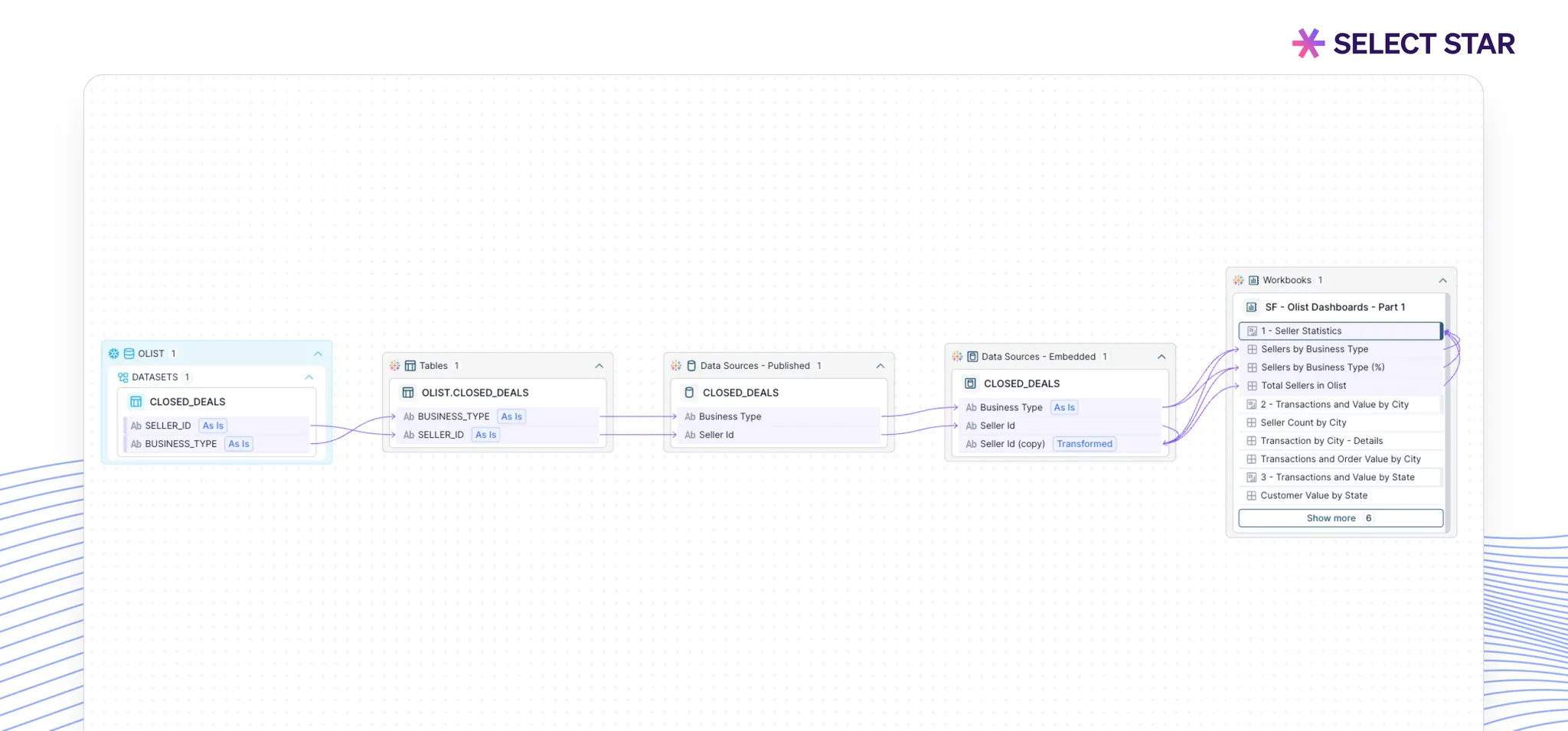
Task: Click the Select Star logo
Action: coord(1403,44)
